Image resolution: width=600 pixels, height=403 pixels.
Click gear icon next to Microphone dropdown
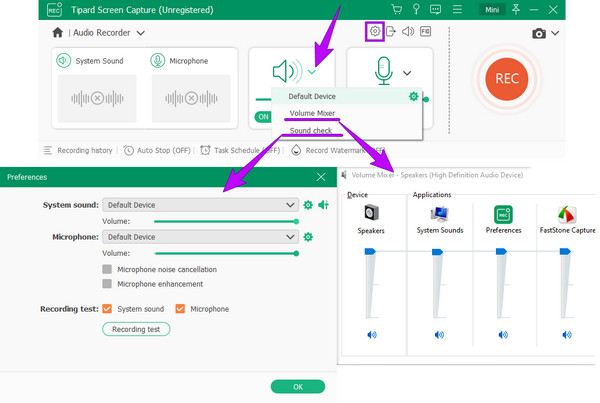tap(308, 237)
